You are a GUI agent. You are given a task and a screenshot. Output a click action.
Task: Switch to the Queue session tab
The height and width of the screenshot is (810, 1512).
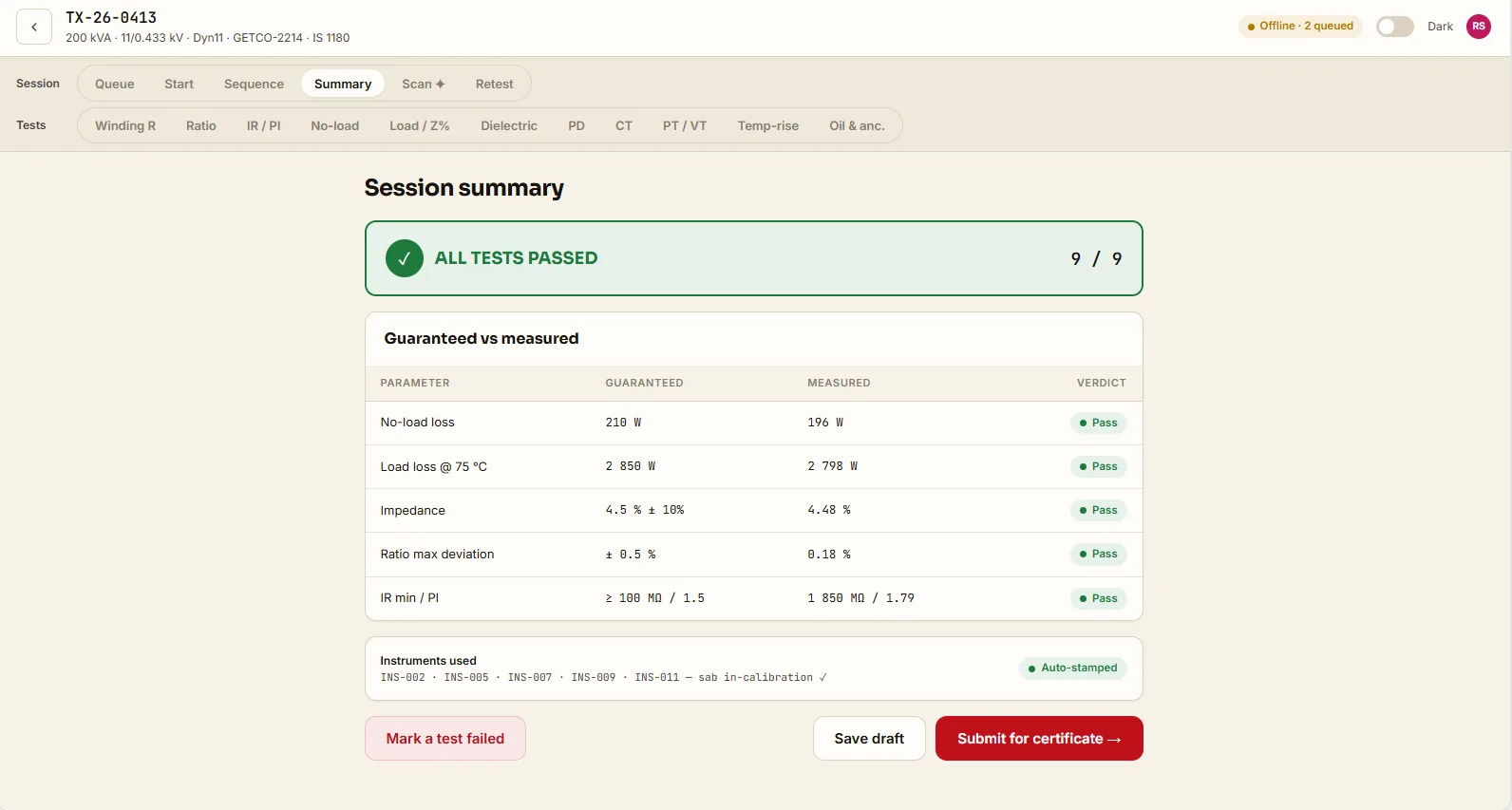[115, 84]
